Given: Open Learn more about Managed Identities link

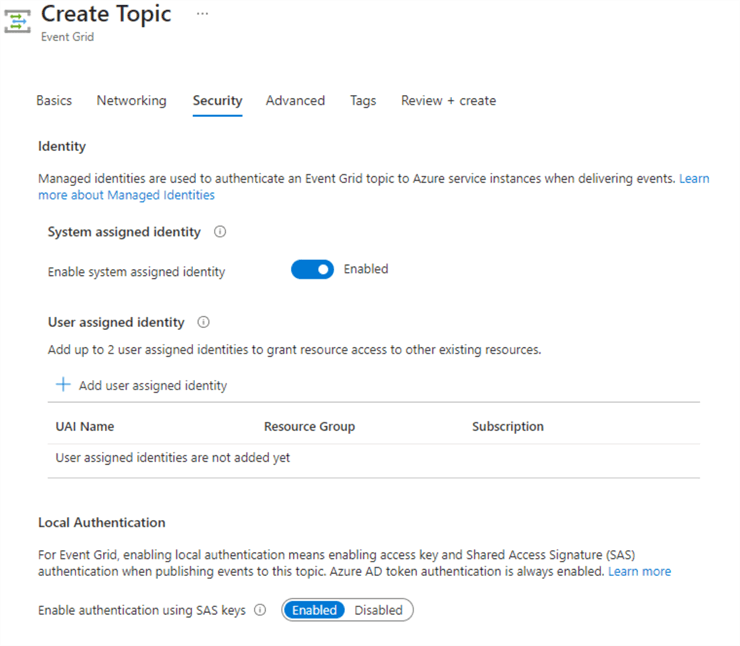Looking at the screenshot, I should coord(126,195).
